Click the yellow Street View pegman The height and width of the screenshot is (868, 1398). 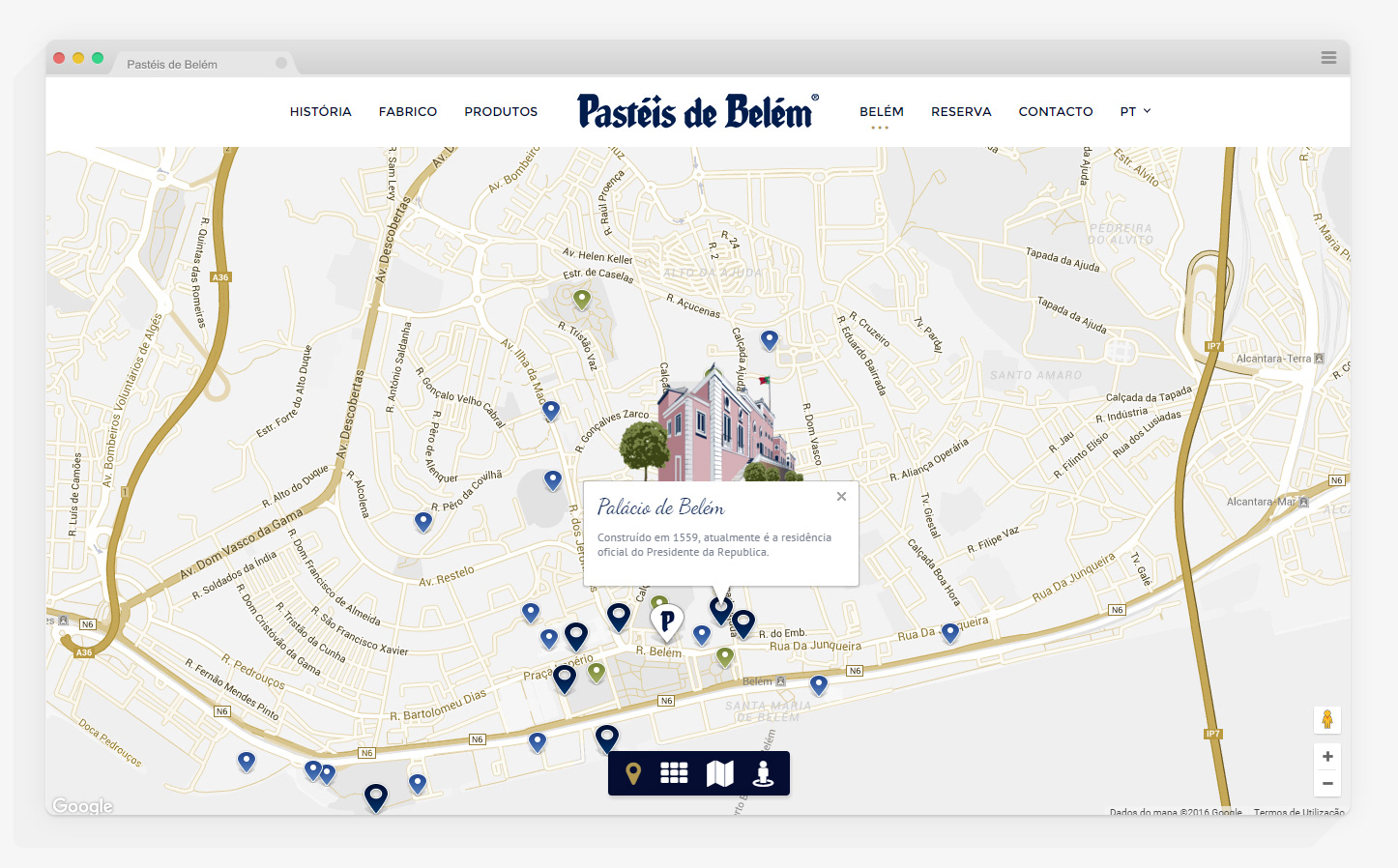(1327, 720)
